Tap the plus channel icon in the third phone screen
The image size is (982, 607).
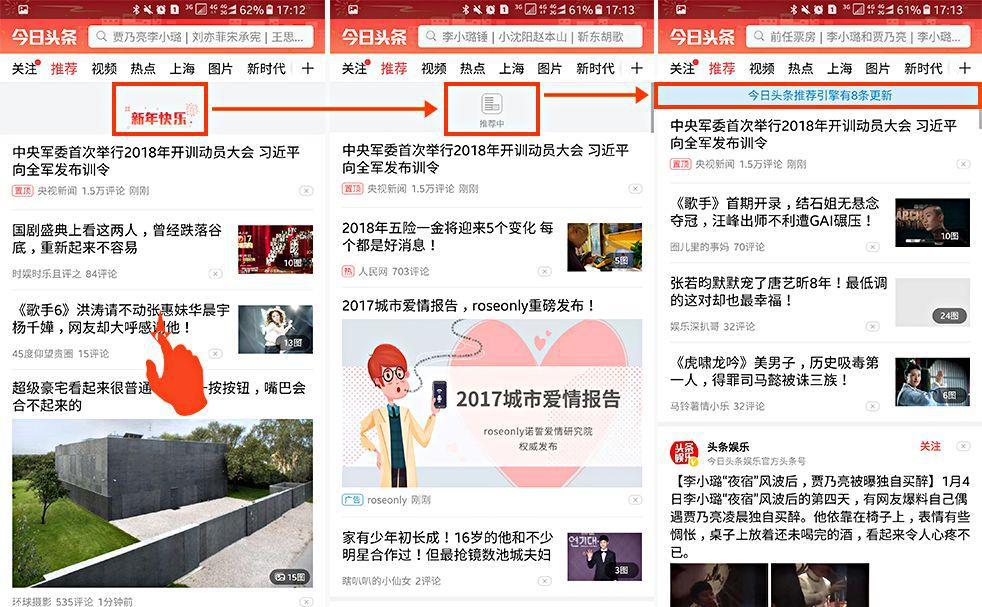point(965,68)
